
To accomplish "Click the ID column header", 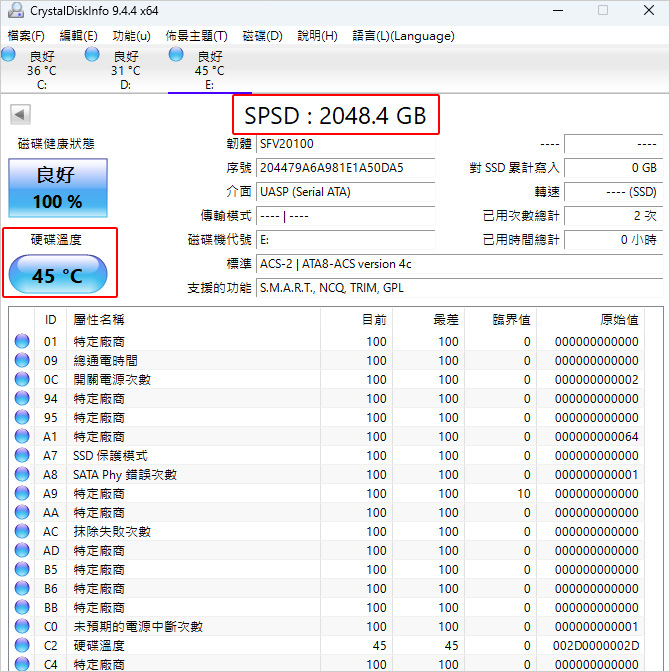I will coord(51,319).
